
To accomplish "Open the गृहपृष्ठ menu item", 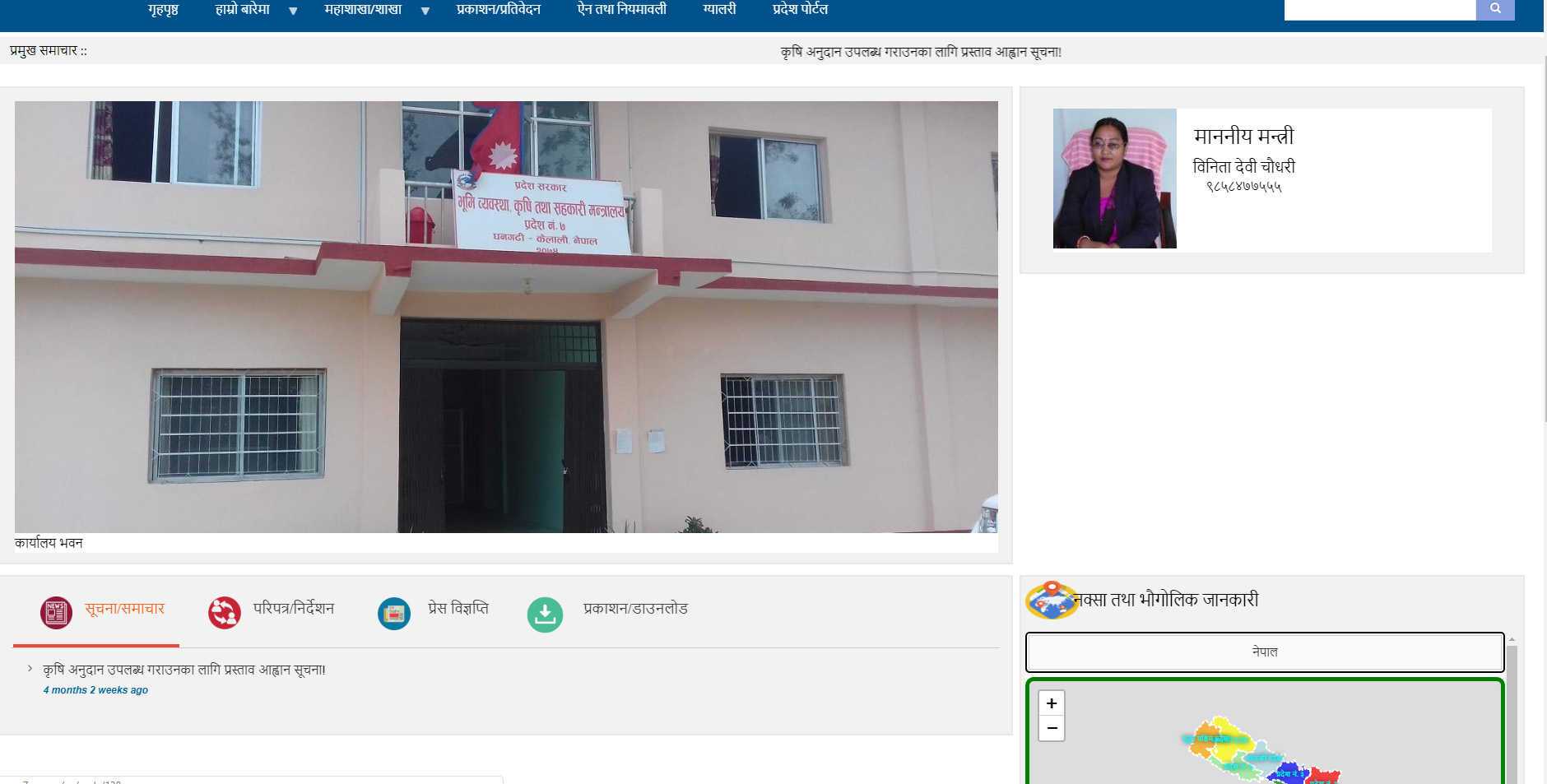I will pyautogui.click(x=163, y=10).
